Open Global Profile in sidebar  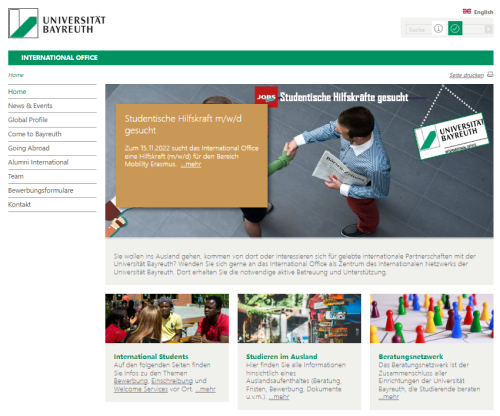coord(28,120)
